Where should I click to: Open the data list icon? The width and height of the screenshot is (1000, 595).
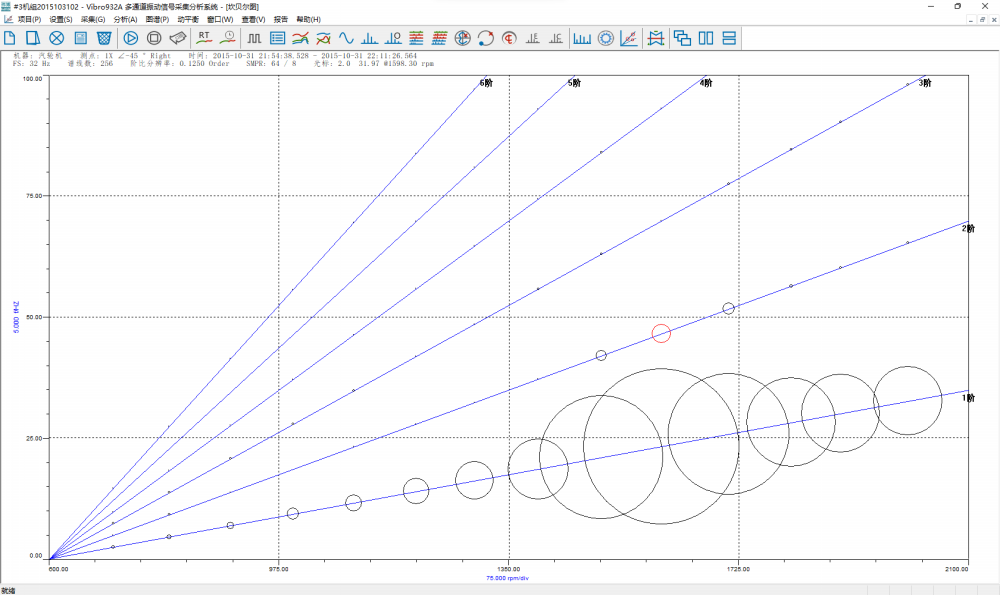tap(277, 38)
